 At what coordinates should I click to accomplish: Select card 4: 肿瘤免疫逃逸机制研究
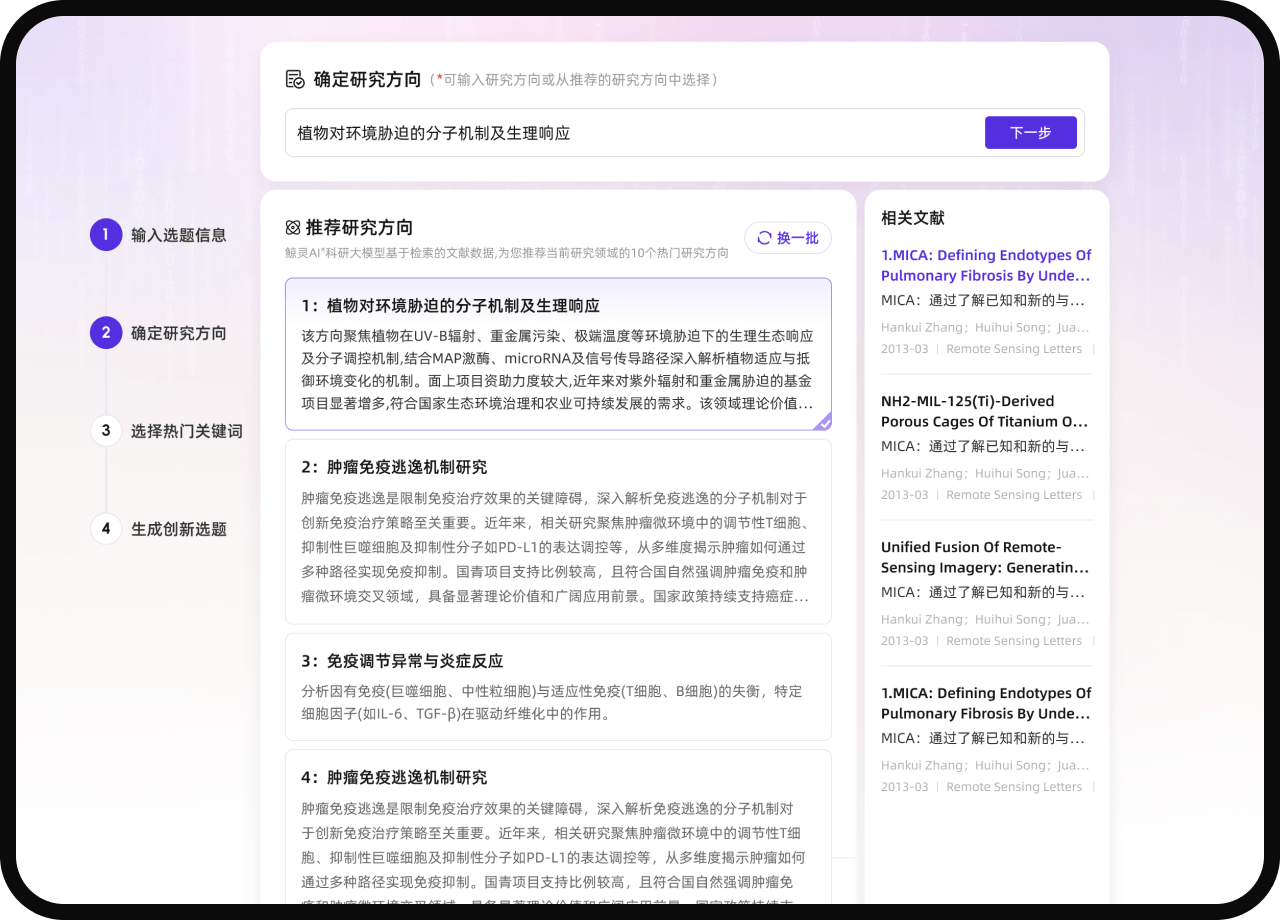pos(558,830)
